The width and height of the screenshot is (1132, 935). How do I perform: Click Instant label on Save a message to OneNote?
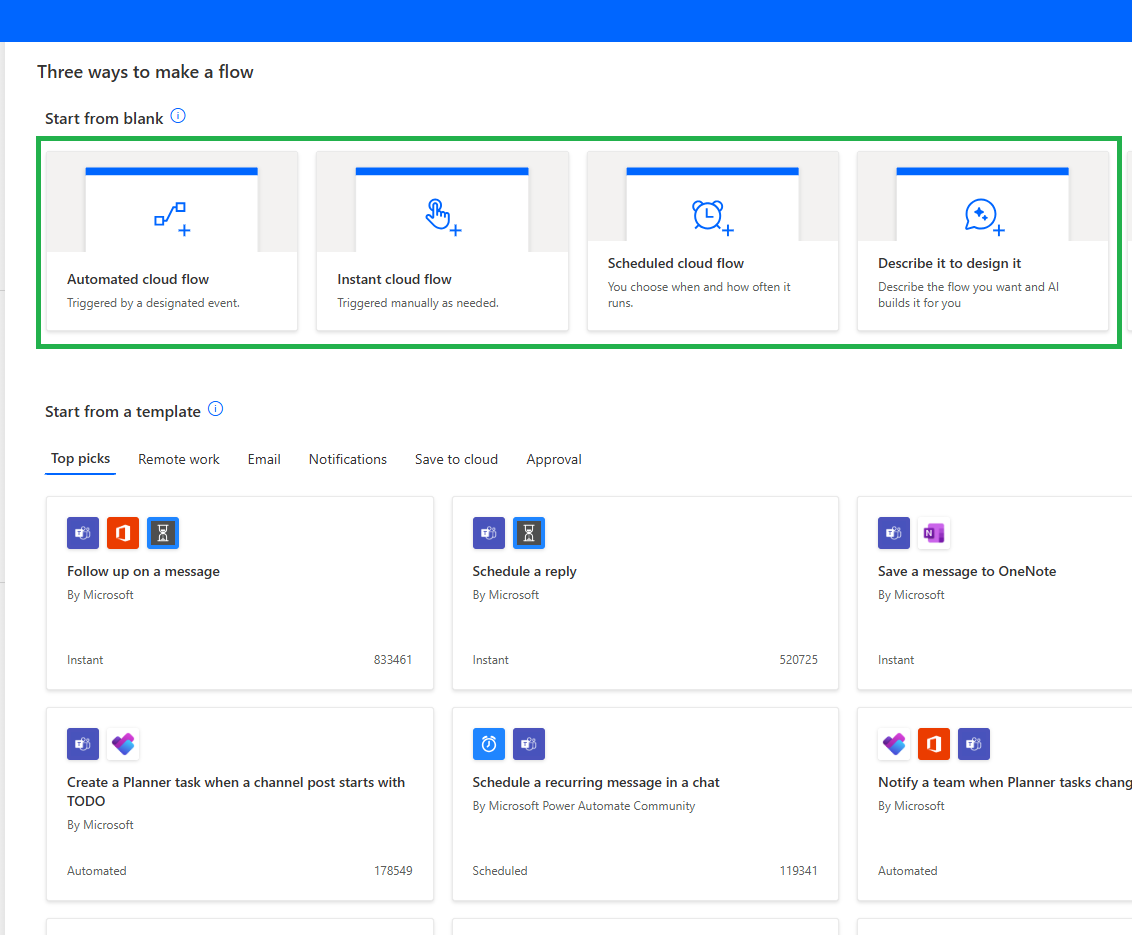[x=896, y=660]
